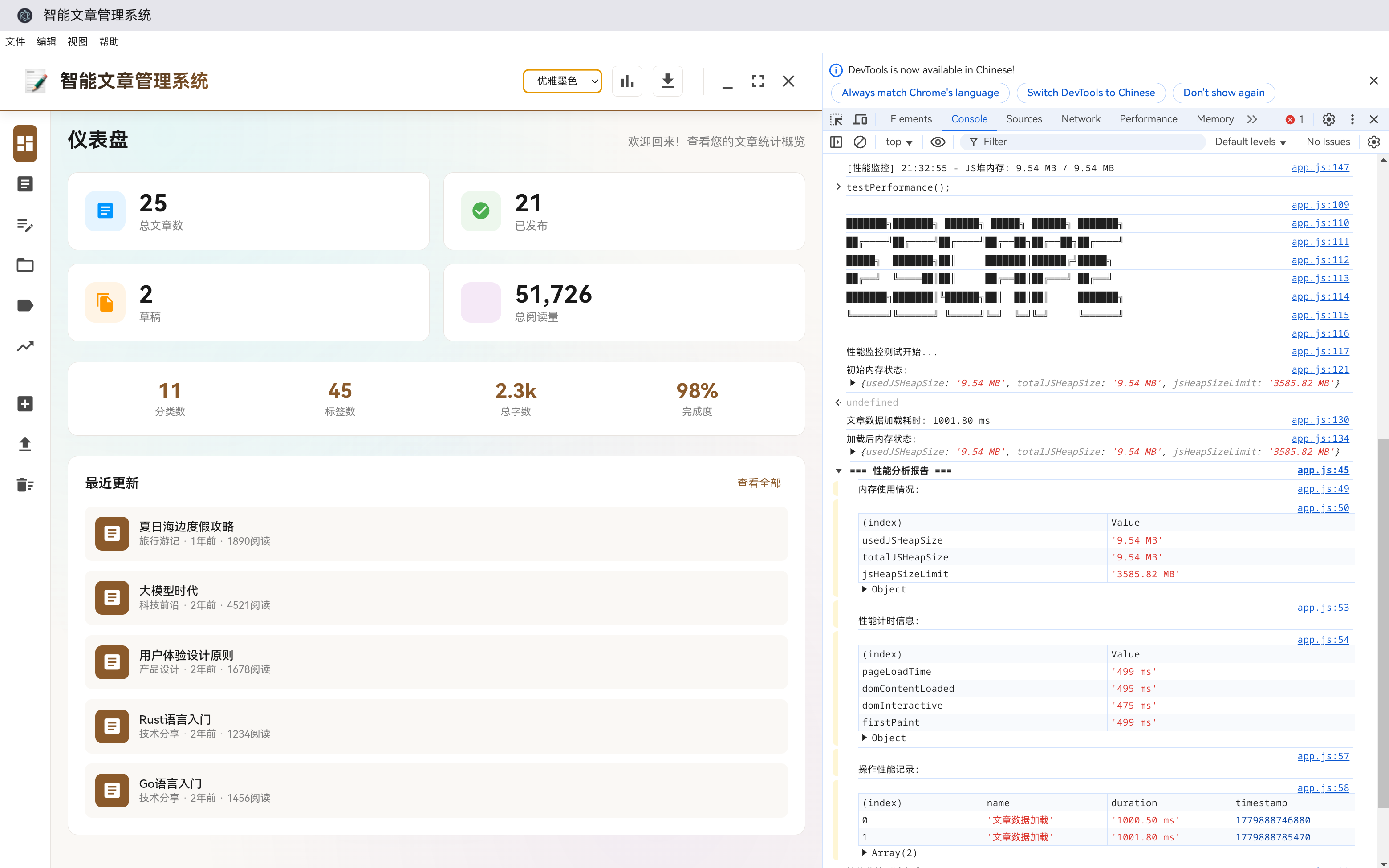Open the 文件 menu

(16, 41)
